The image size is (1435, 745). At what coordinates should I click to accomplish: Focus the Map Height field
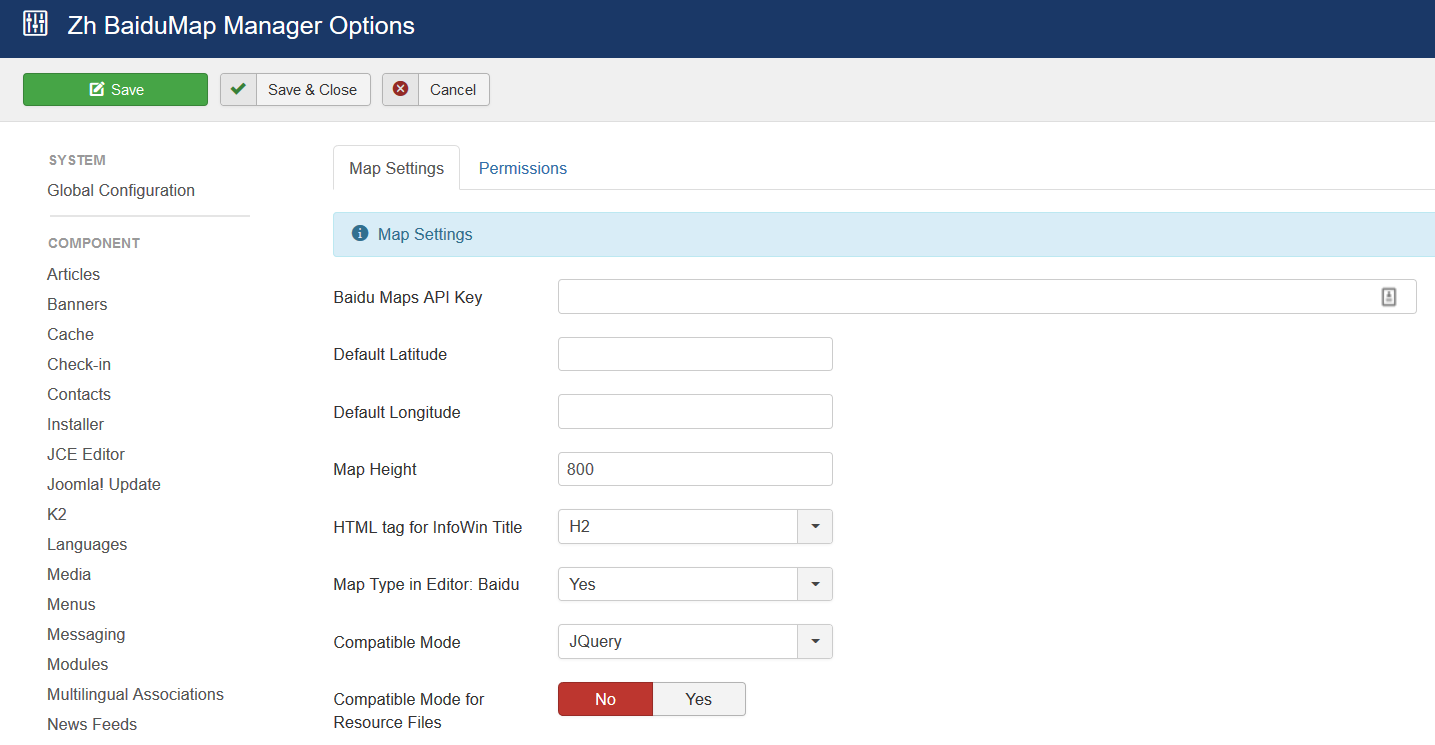(695, 469)
